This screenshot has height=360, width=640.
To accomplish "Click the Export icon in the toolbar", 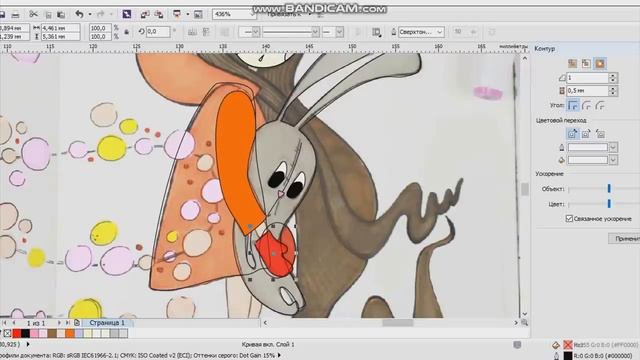I will (x=159, y=15).
